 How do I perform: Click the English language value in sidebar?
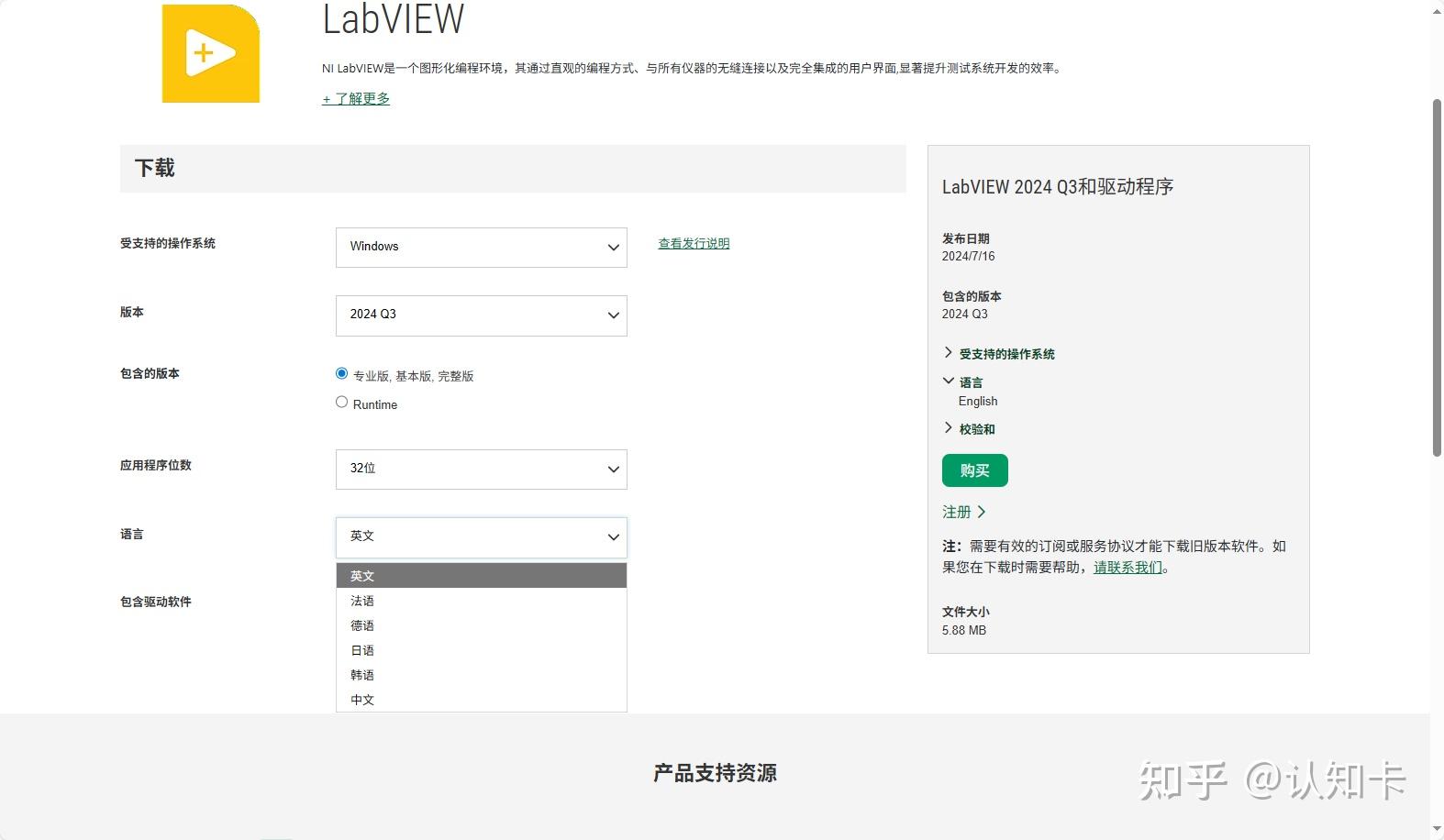point(978,401)
